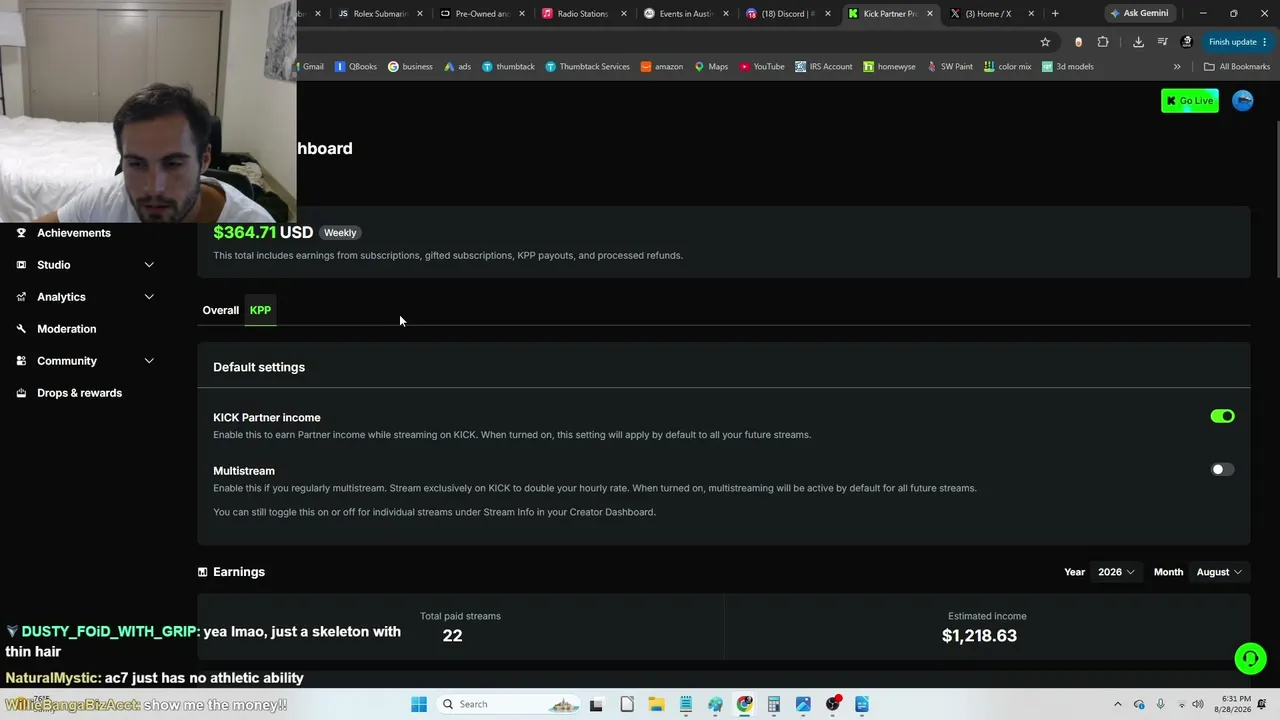Screen dimensions: 1280x720
Task: Click the $364.71 USD earnings amount
Action: tap(263, 232)
